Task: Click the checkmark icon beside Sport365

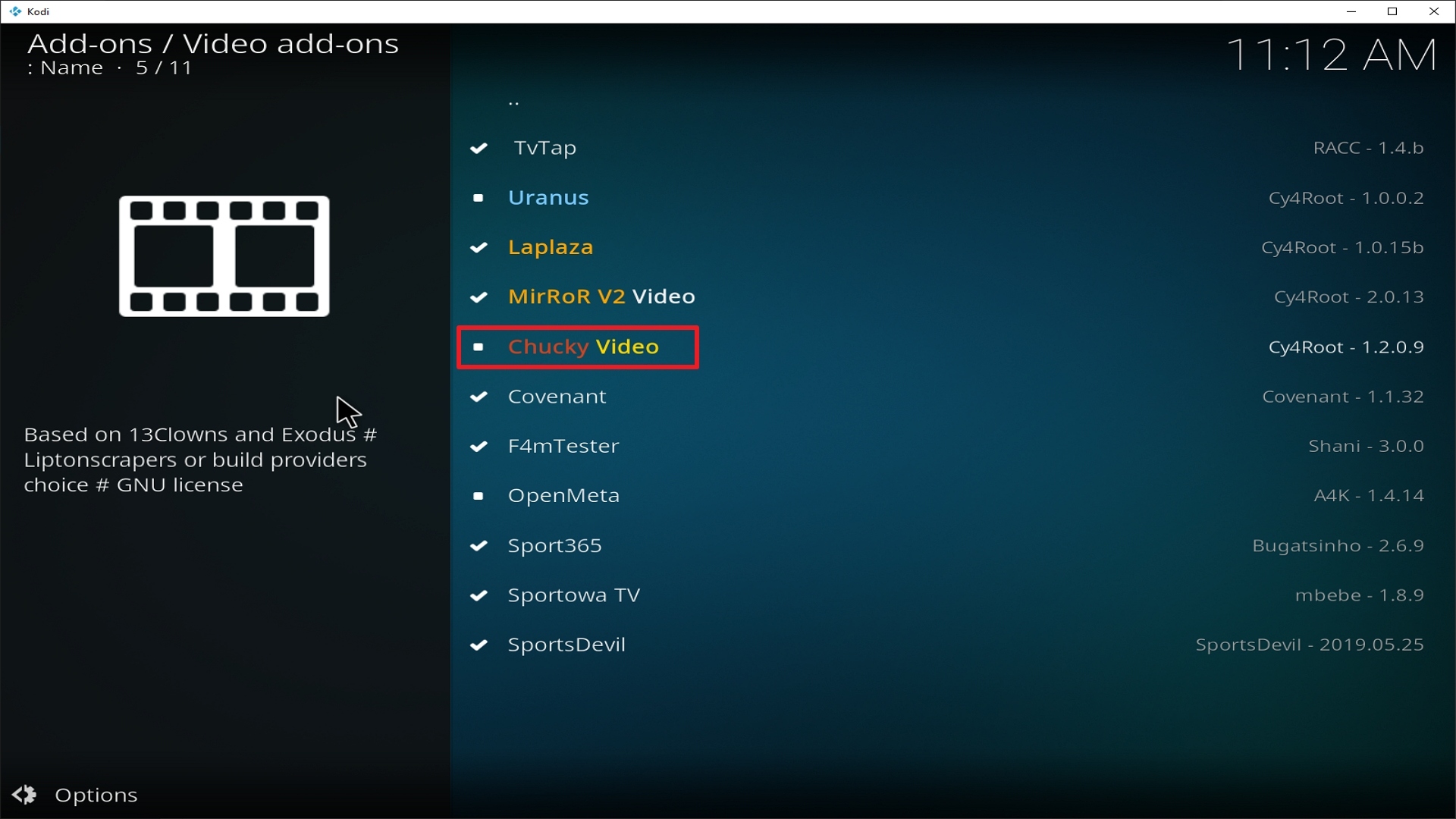Action: (x=479, y=546)
